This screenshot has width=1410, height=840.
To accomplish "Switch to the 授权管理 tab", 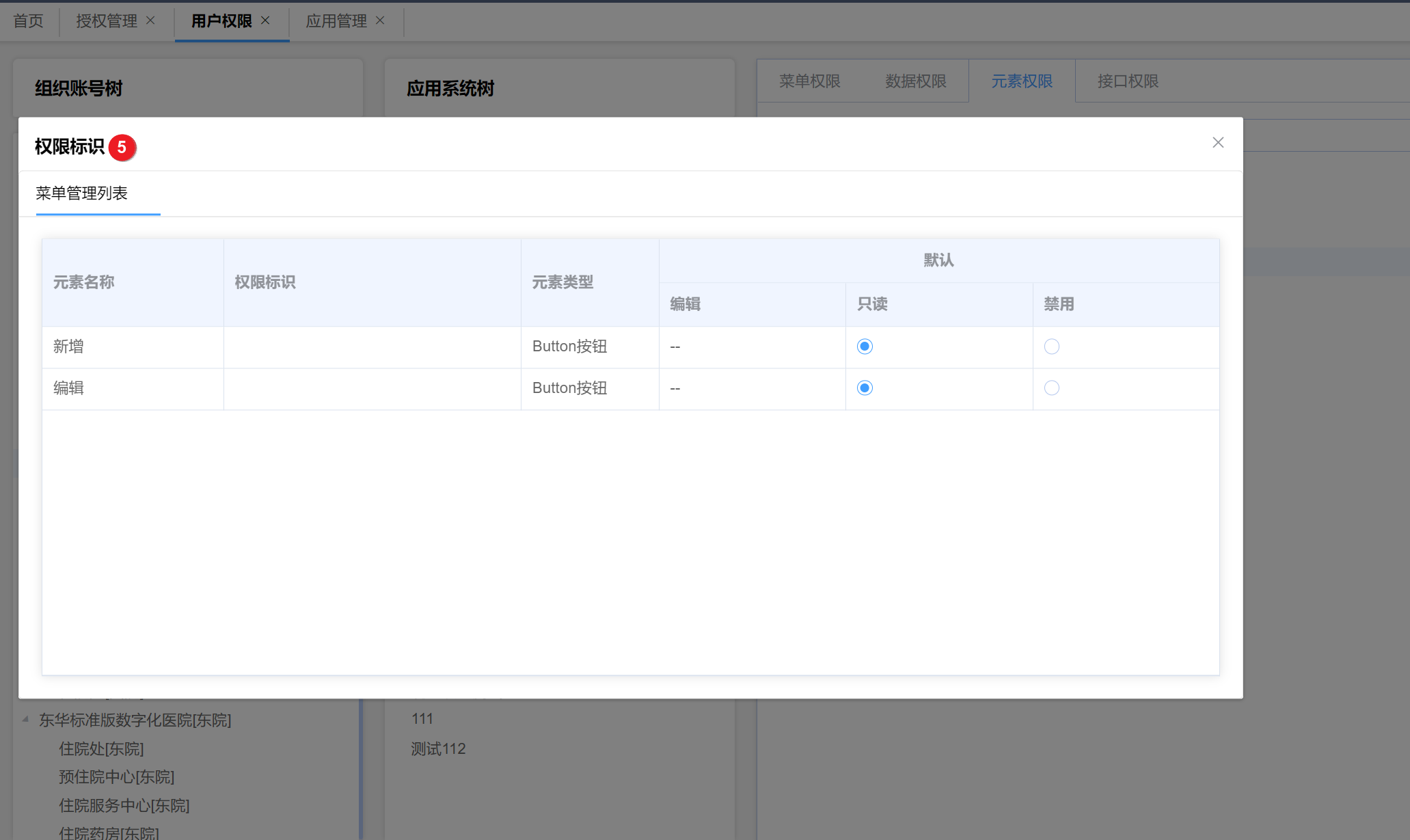I will click(x=107, y=21).
